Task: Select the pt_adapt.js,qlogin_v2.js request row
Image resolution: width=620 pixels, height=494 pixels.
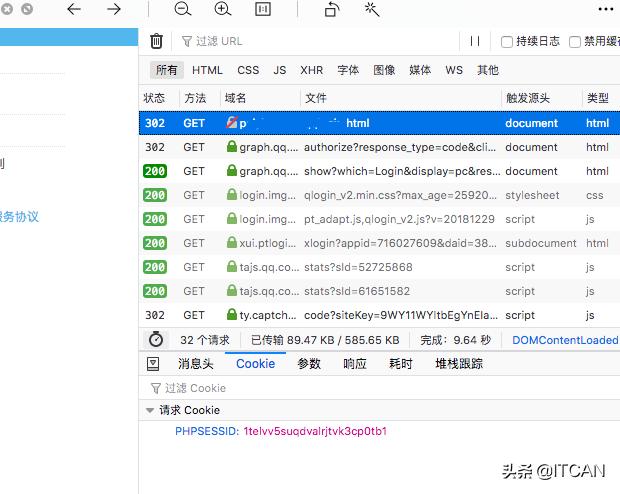Action: 380,219
